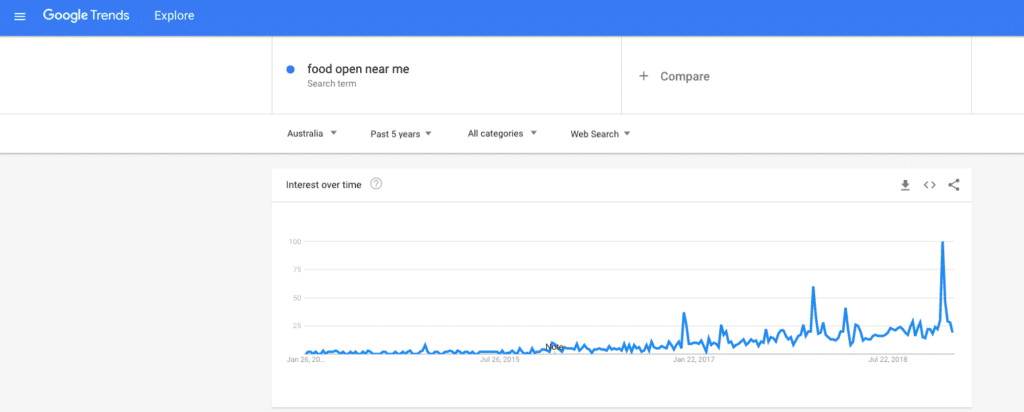Click the Jul 22, 2018 axis label
The height and width of the screenshot is (412, 1024).
[887, 359]
